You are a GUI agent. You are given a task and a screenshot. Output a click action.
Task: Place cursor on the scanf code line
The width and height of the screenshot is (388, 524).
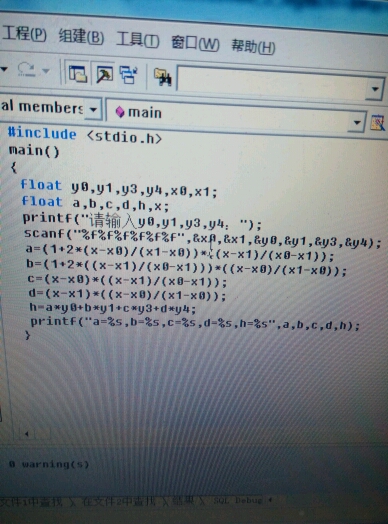click(x=202, y=238)
